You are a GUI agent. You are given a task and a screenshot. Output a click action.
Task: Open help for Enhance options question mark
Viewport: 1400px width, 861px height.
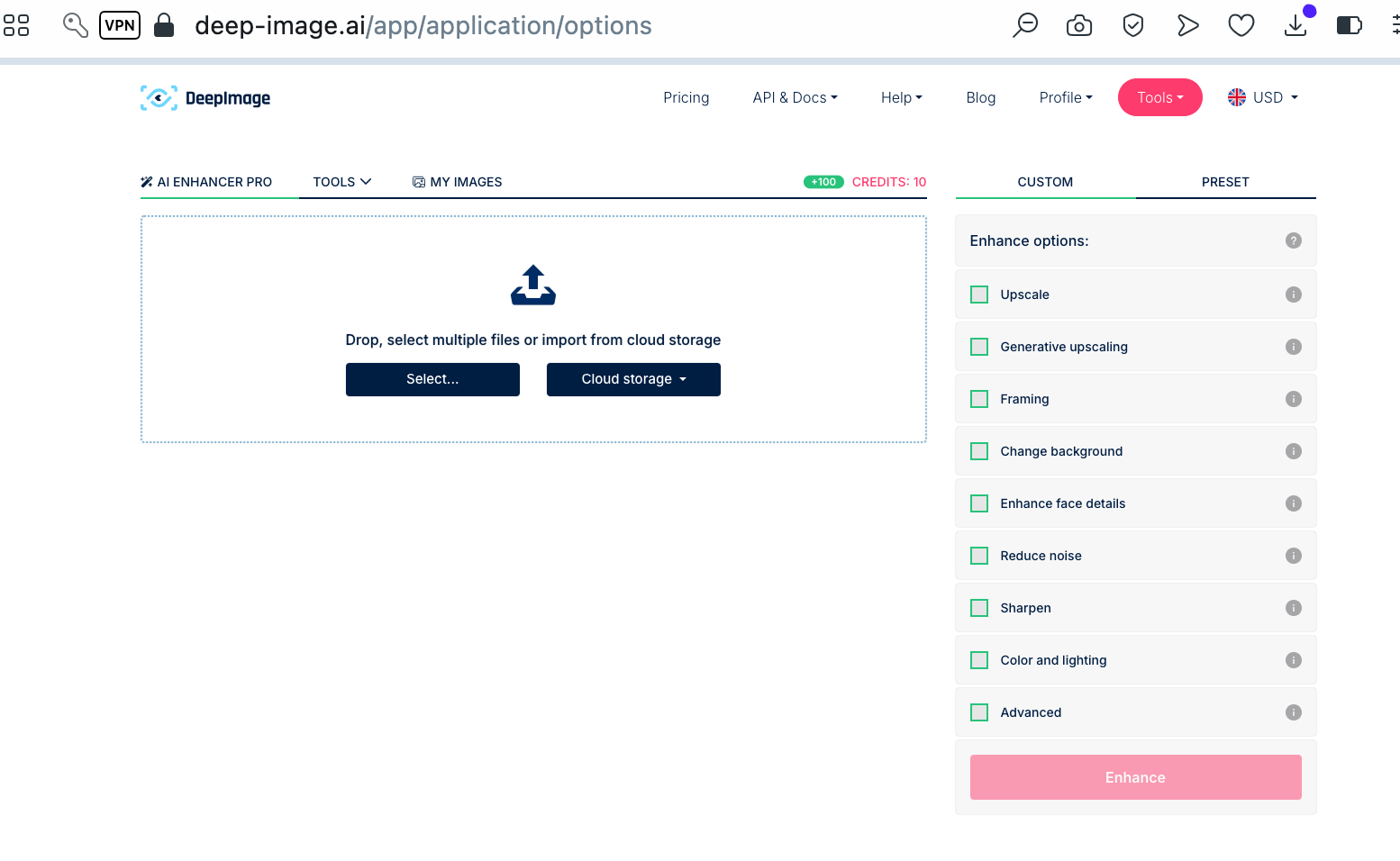point(1294,240)
